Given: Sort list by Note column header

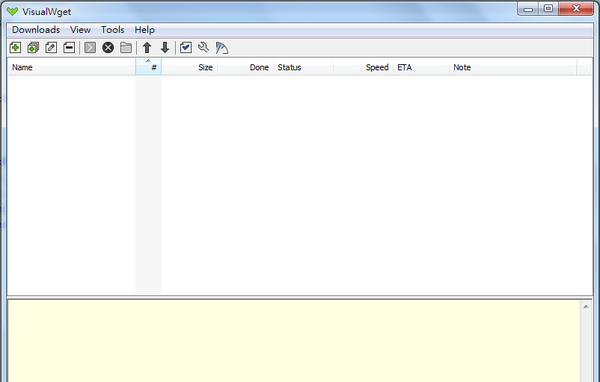Looking at the screenshot, I should click(x=513, y=67).
